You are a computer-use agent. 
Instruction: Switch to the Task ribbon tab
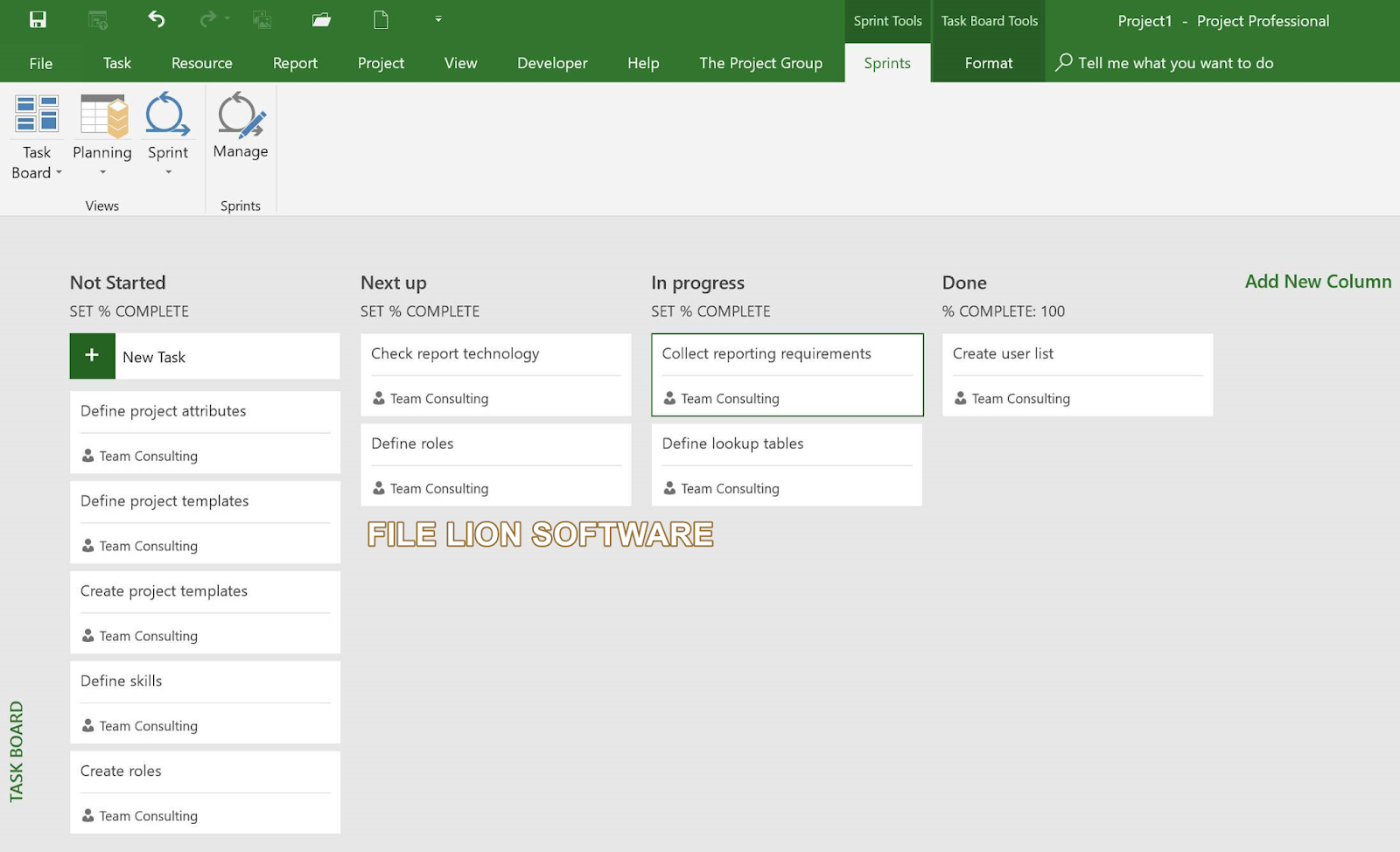(115, 62)
